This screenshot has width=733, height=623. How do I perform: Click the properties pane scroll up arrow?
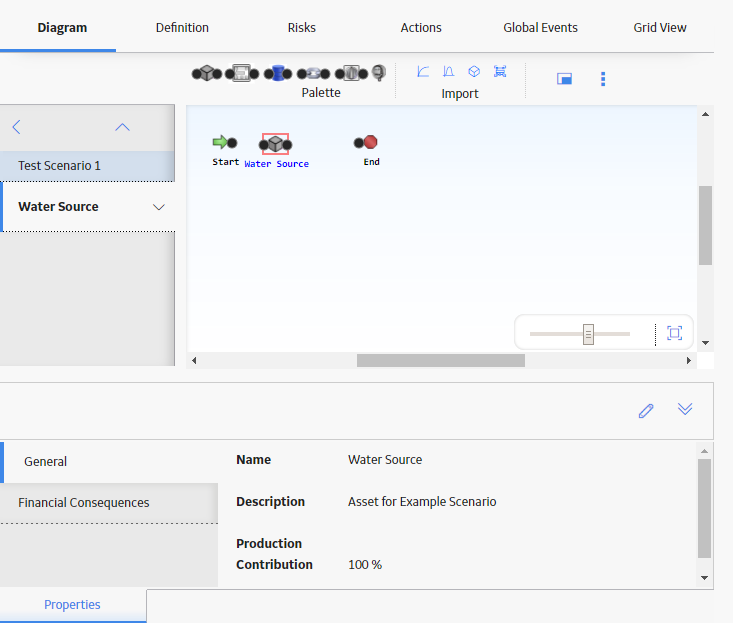point(704,451)
